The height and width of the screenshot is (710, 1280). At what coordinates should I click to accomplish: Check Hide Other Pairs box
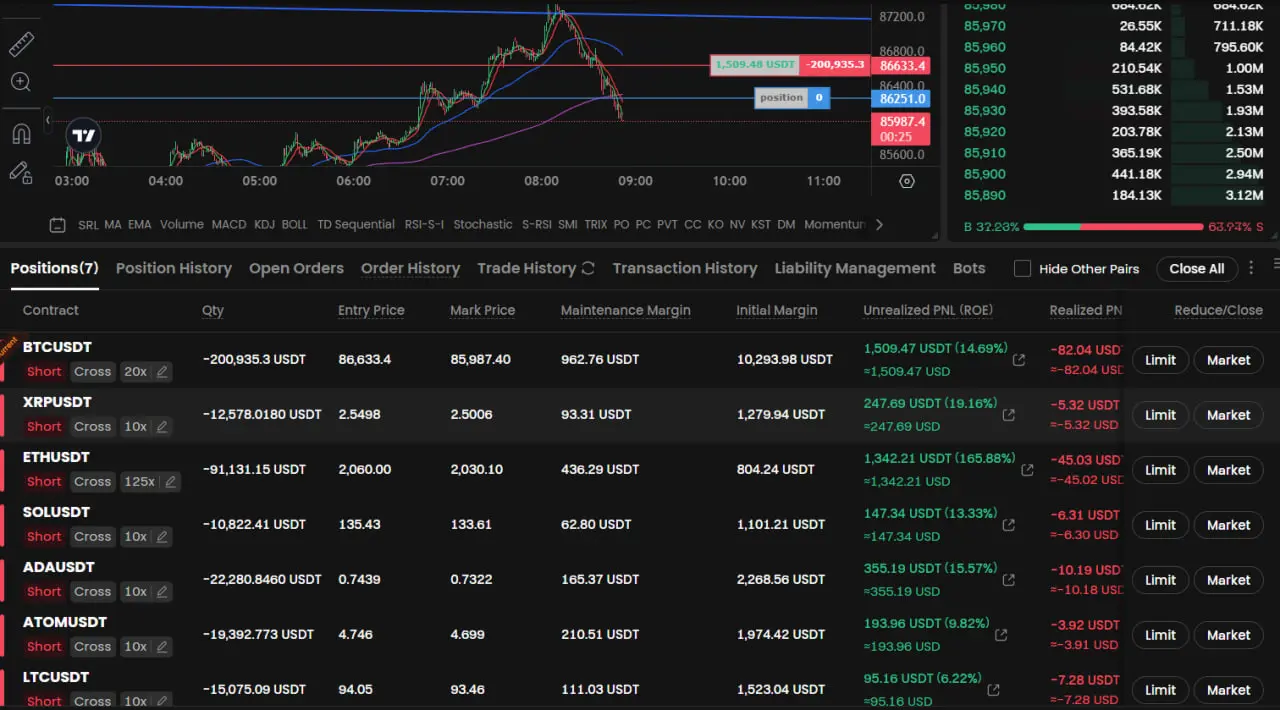pos(1022,268)
